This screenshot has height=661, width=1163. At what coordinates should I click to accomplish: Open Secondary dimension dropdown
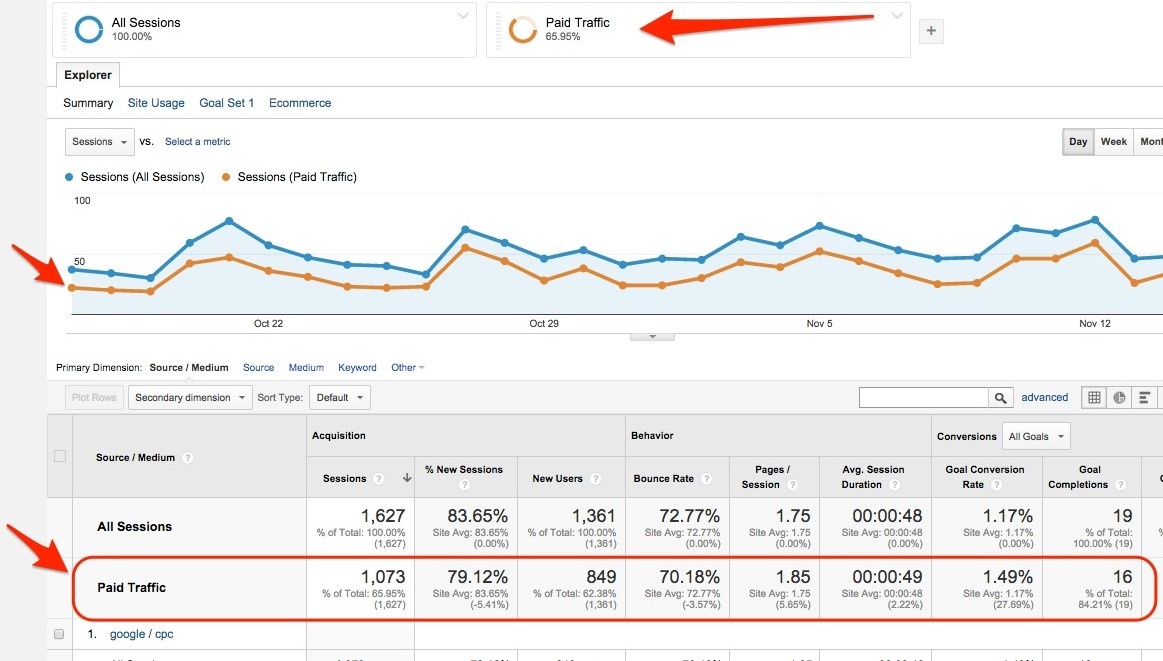click(x=190, y=398)
